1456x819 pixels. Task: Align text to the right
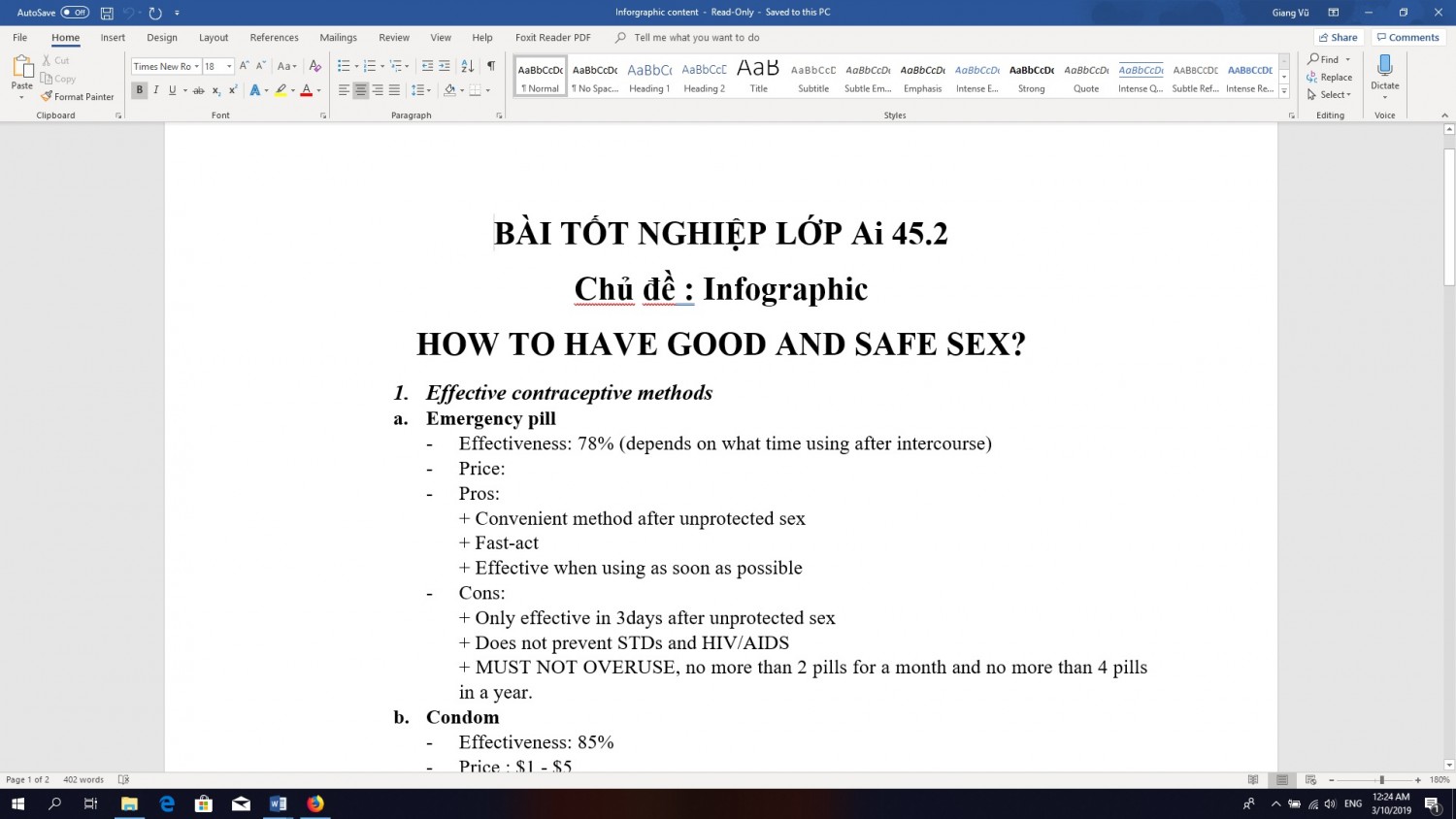(x=378, y=90)
